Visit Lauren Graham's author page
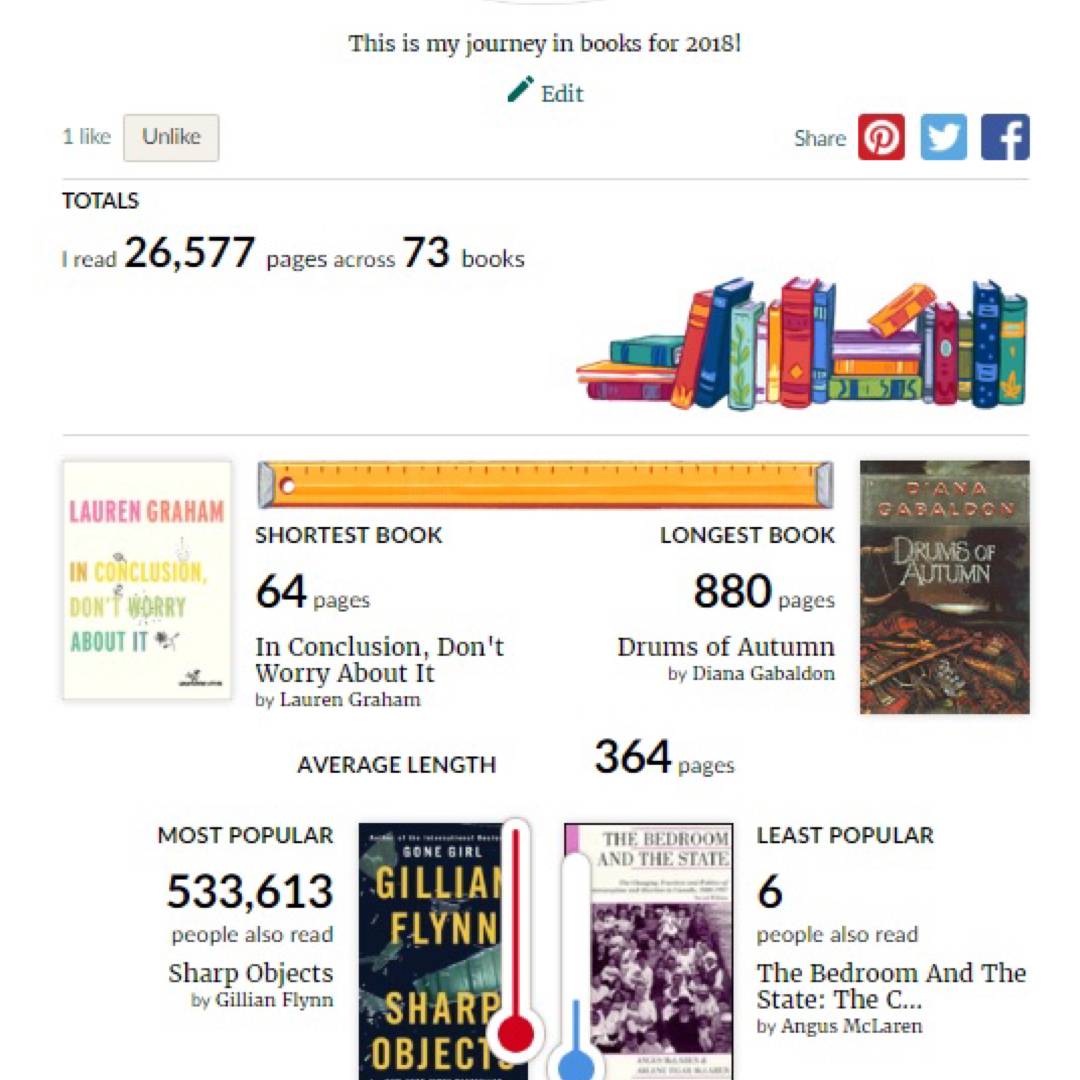The width and height of the screenshot is (1080, 1080). [x=350, y=700]
